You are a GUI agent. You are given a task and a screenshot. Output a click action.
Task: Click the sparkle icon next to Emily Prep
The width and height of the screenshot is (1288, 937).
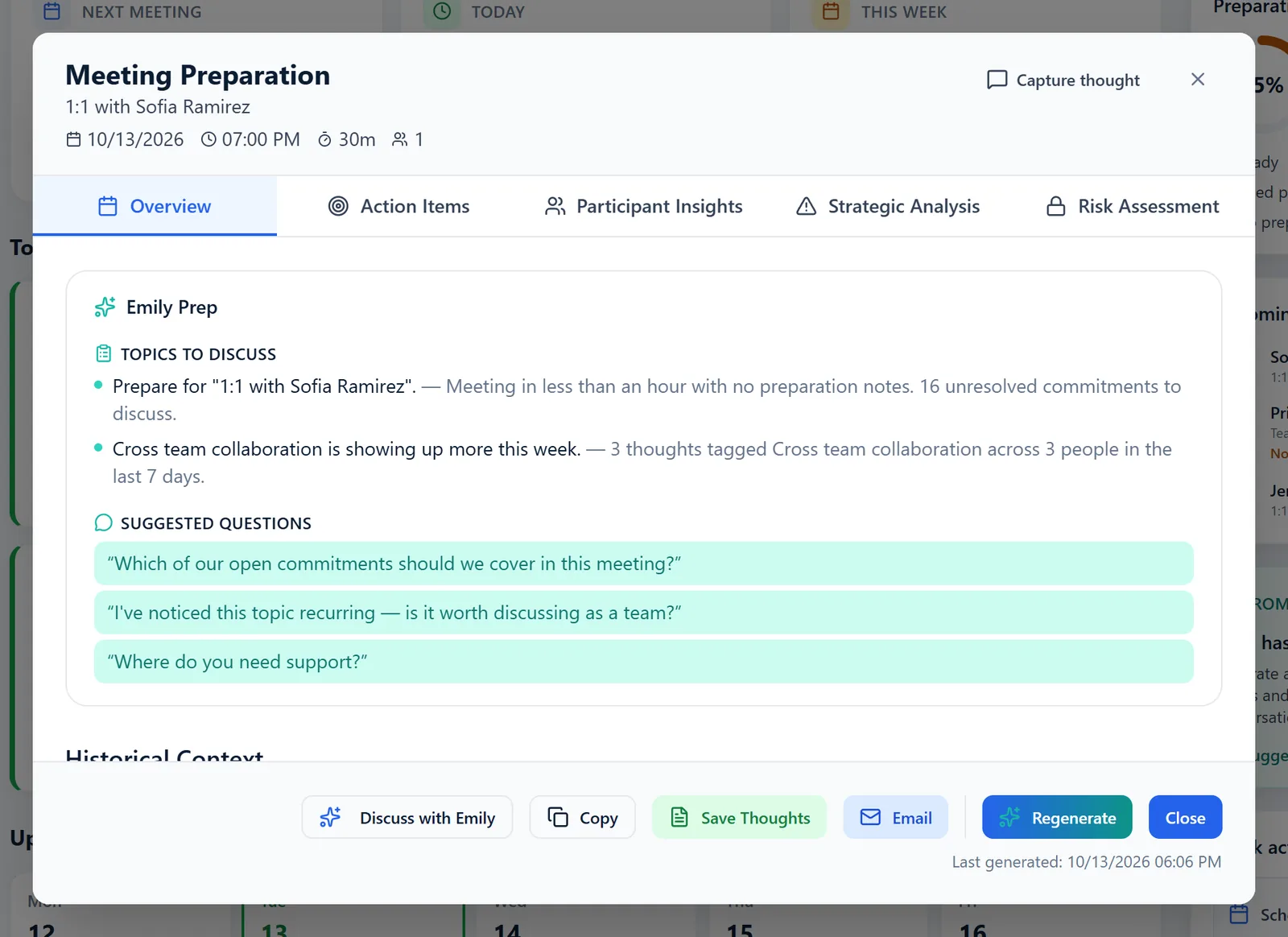(x=105, y=307)
